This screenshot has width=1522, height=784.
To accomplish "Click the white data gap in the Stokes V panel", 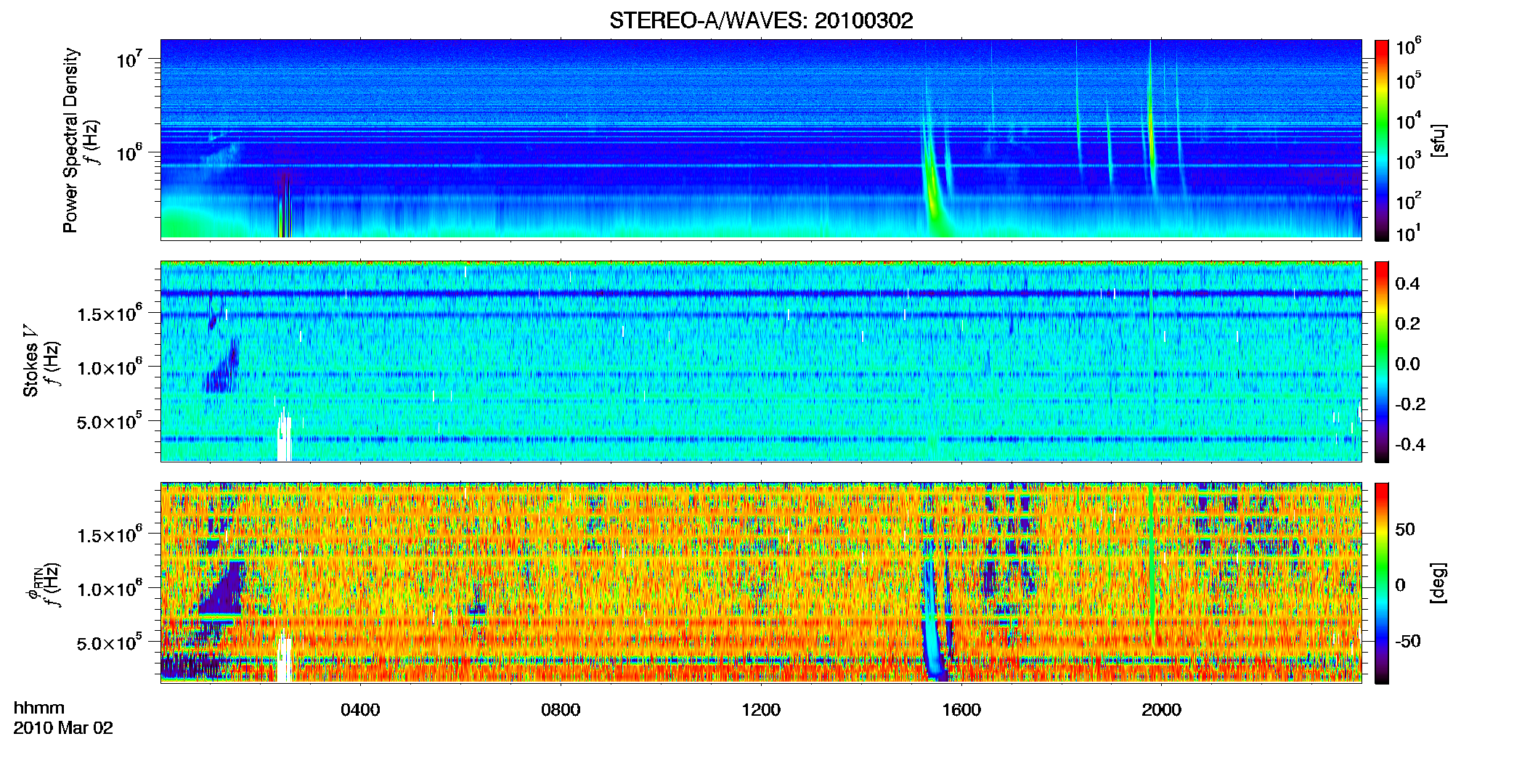I will [284, 436].
